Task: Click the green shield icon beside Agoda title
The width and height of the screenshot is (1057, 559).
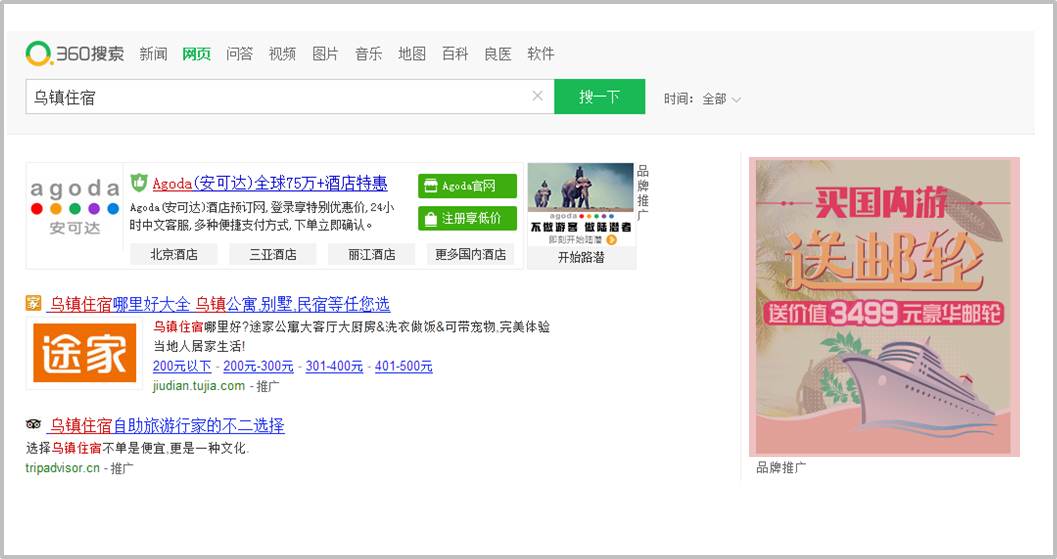Action: click(139, 183)
